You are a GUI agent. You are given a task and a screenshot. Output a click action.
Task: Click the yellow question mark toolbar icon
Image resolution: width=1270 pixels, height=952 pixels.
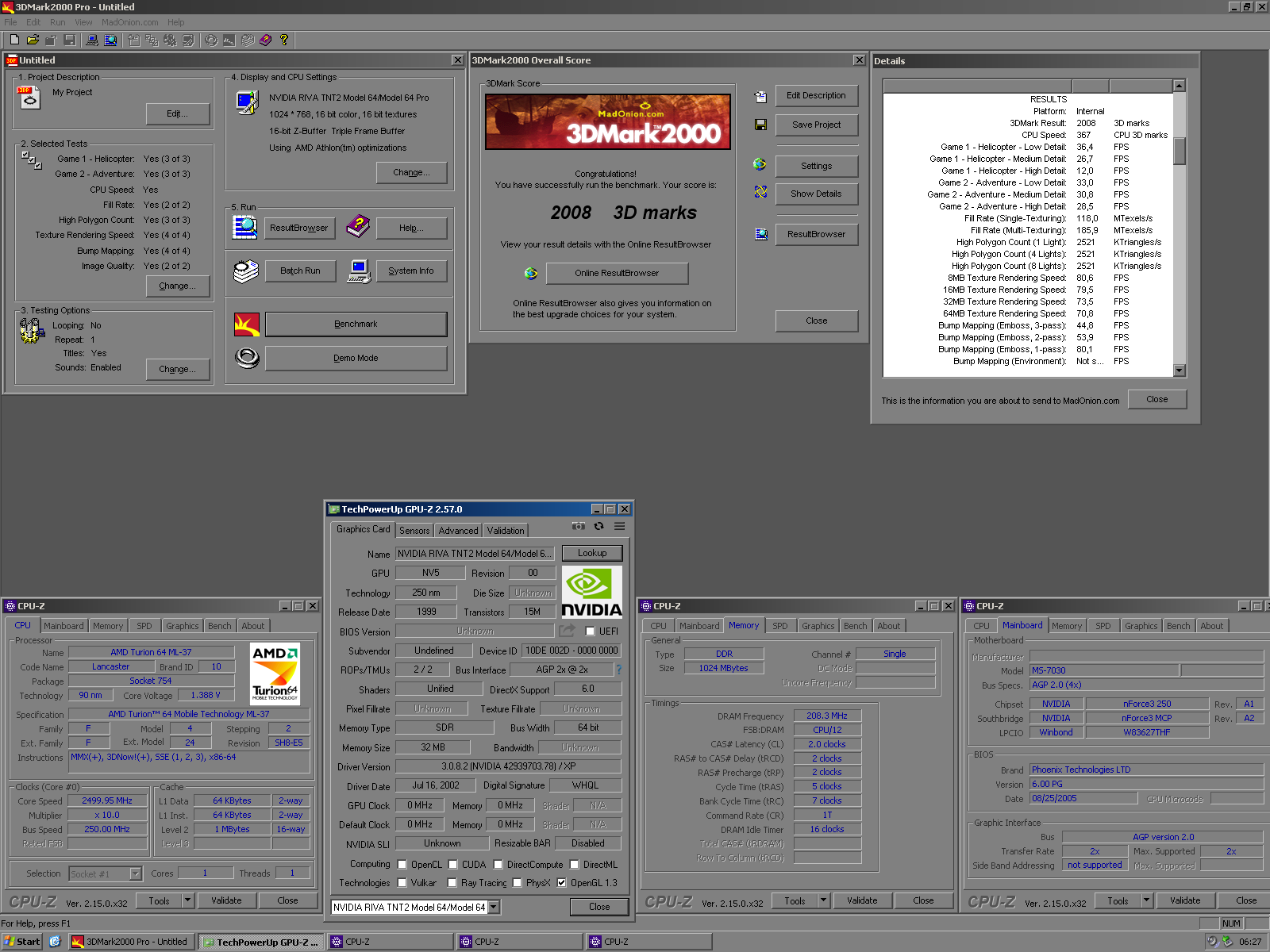(x=283, y=40)
